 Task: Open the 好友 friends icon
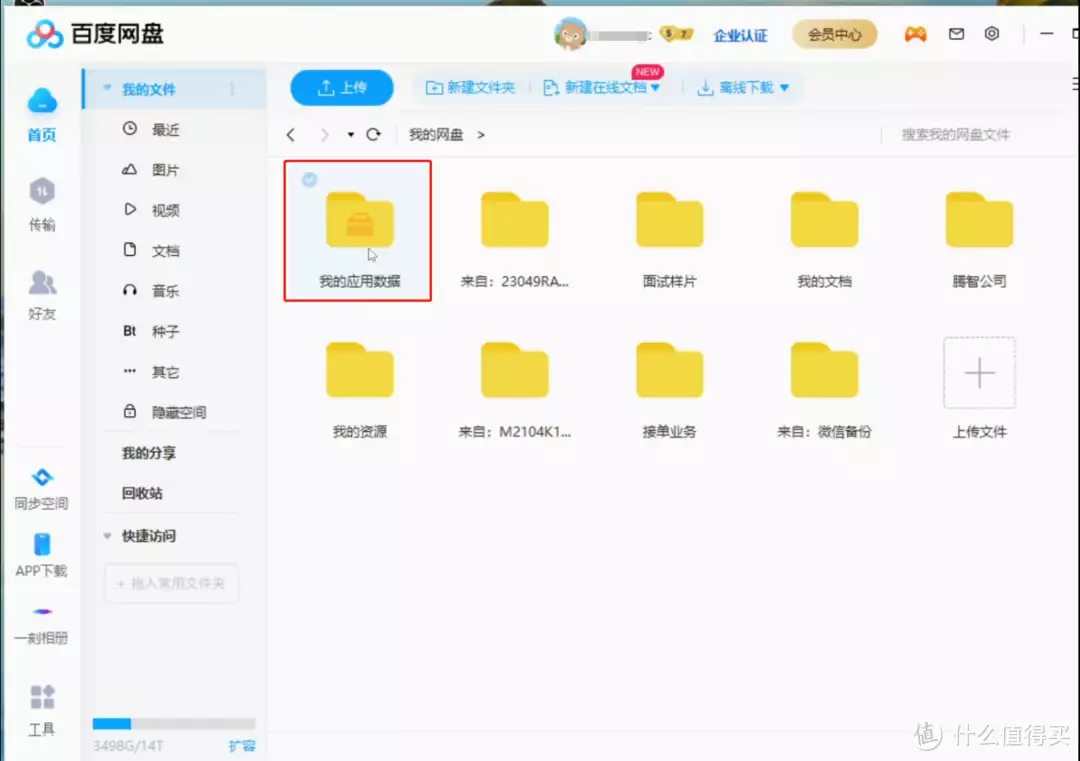[x=42, y=282]
